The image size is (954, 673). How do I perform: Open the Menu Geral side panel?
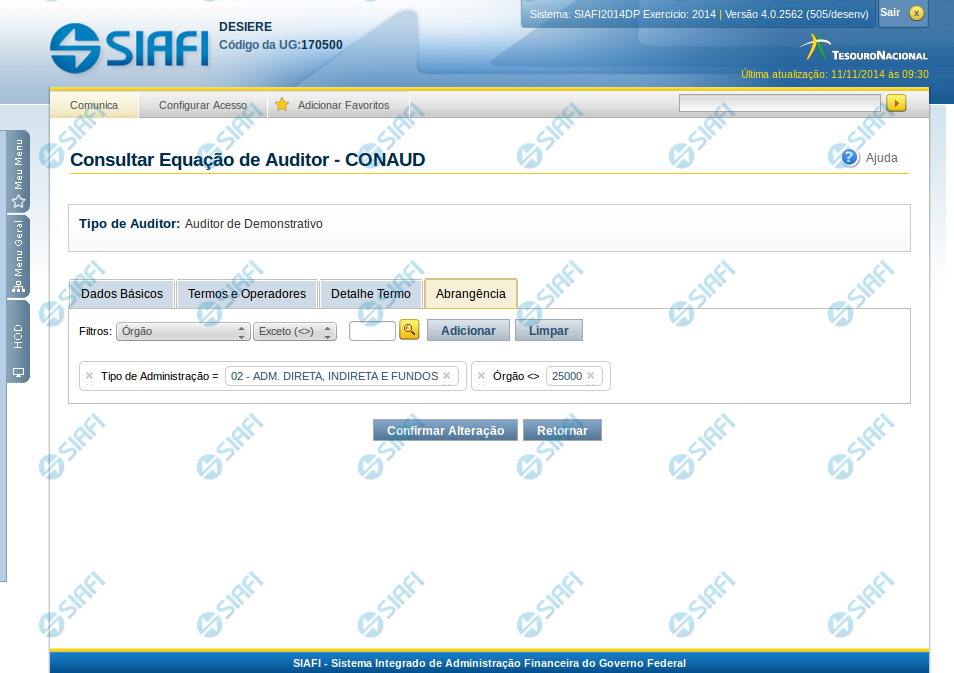[18, 257]
